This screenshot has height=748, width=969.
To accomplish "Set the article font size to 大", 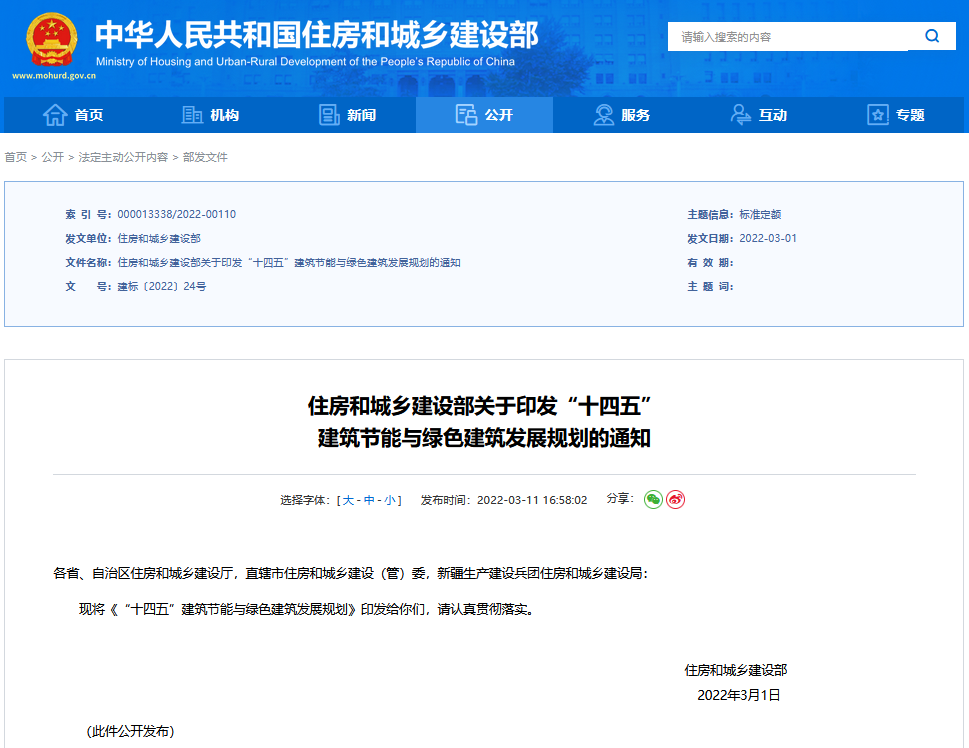I will click(347, 500).
